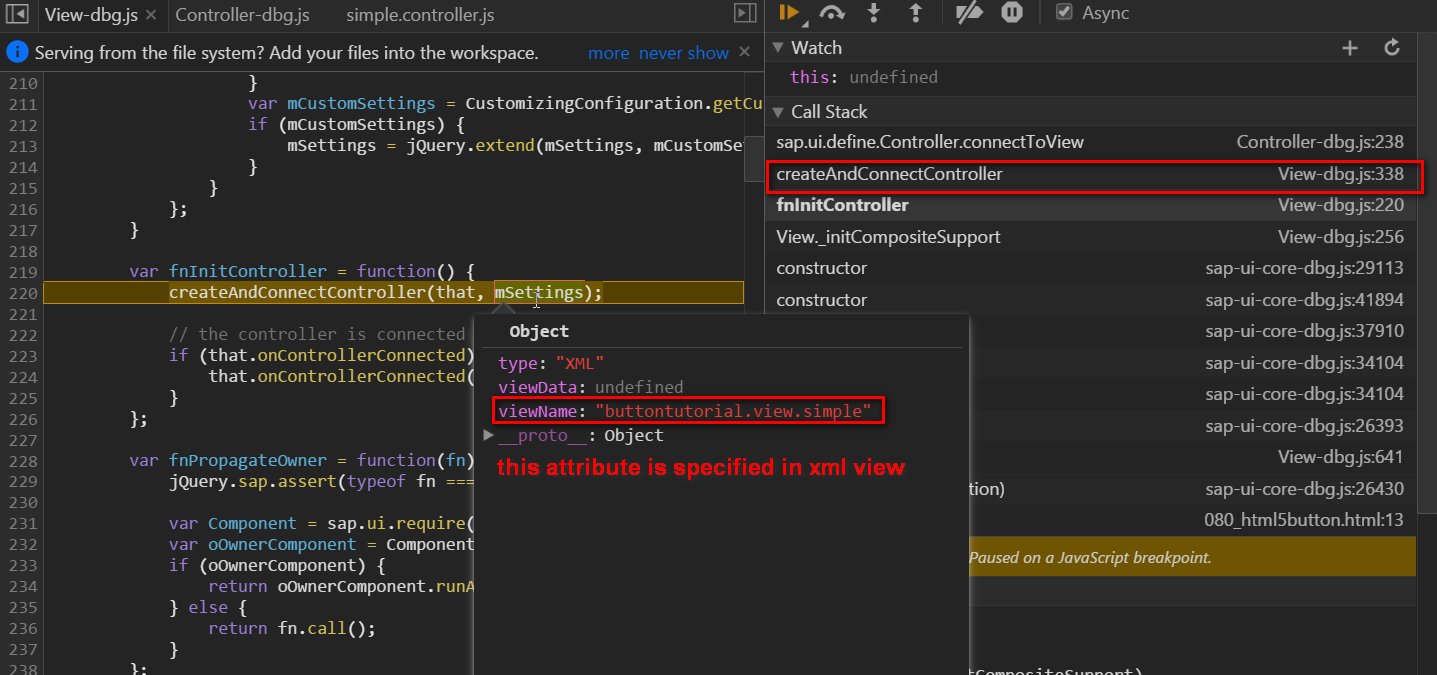
Task: Open Controller-dbg.js:238 source location
Action: pyautogui.click(x=1320, y=142)
